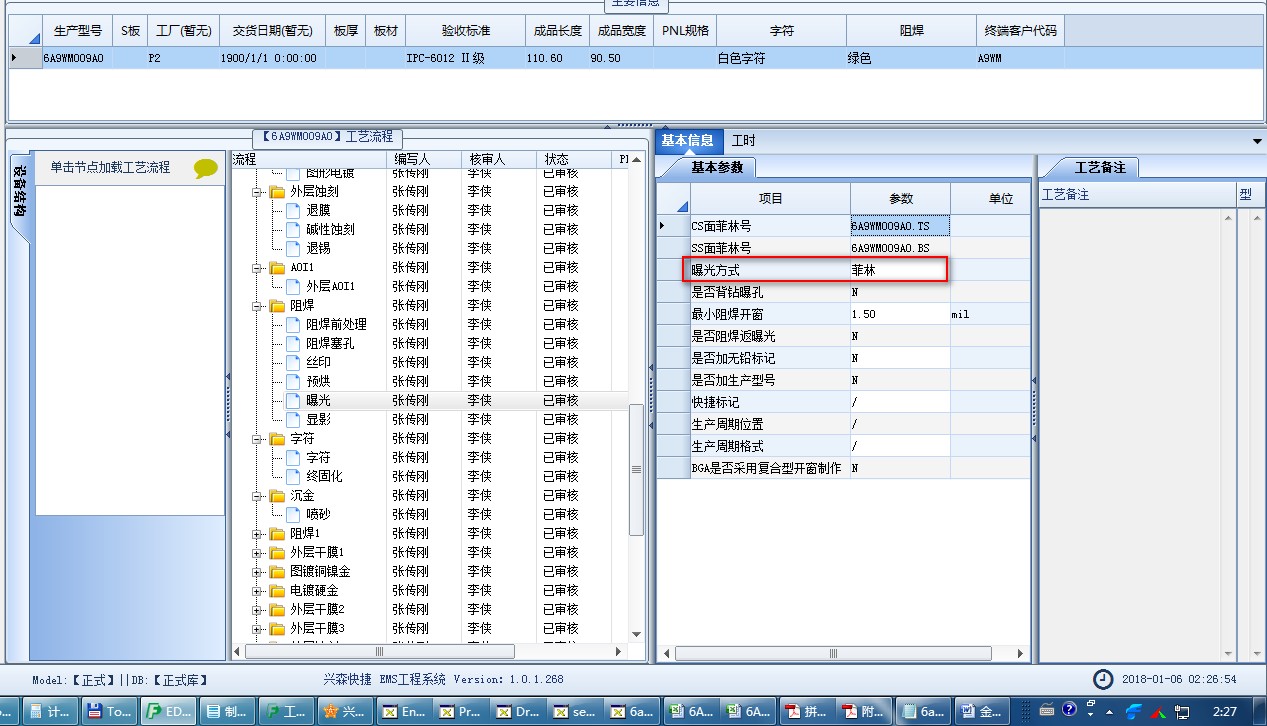
Task: Select the 丝印 document icon
Action: (x=292, y=362)
